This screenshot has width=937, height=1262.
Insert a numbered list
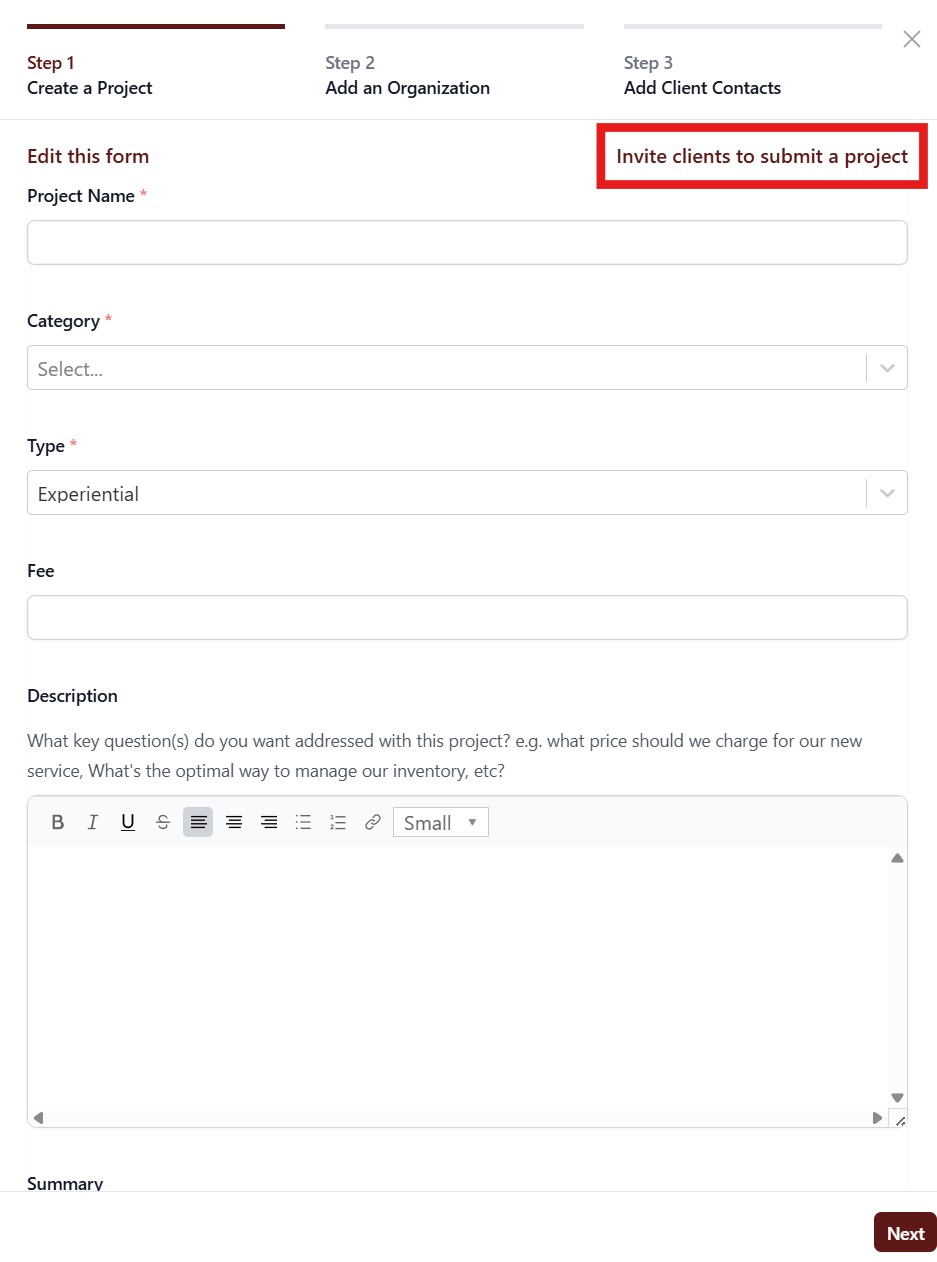338,822
